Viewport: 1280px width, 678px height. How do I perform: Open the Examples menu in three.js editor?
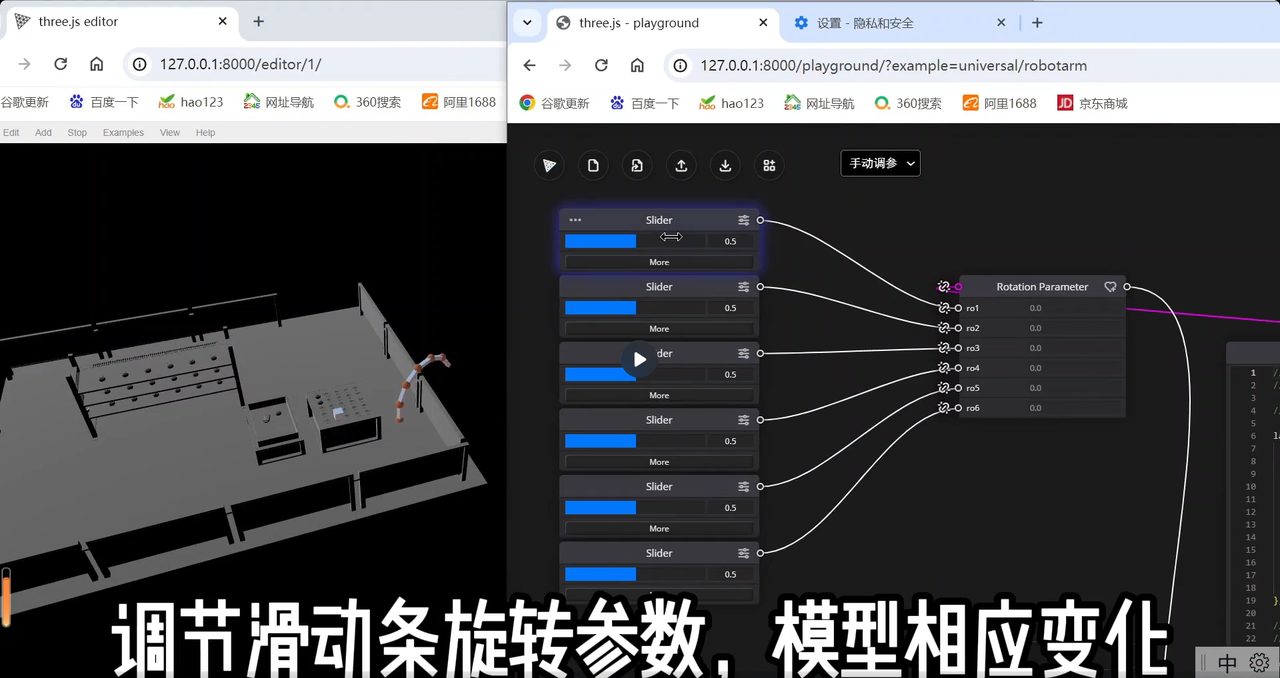click(123, 132)
